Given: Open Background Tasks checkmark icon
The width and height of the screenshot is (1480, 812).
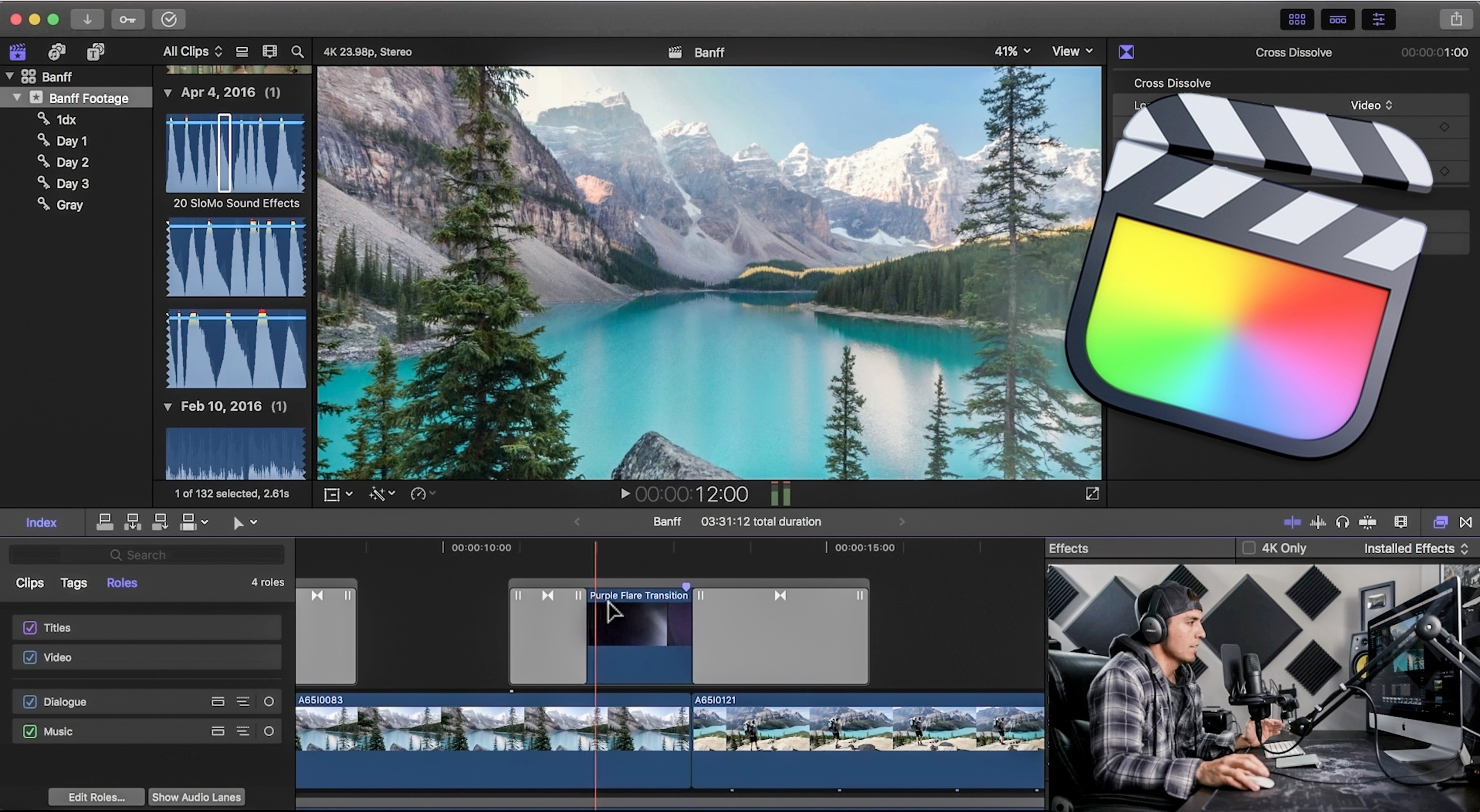Looking at the screenshot, I should 168,19.
